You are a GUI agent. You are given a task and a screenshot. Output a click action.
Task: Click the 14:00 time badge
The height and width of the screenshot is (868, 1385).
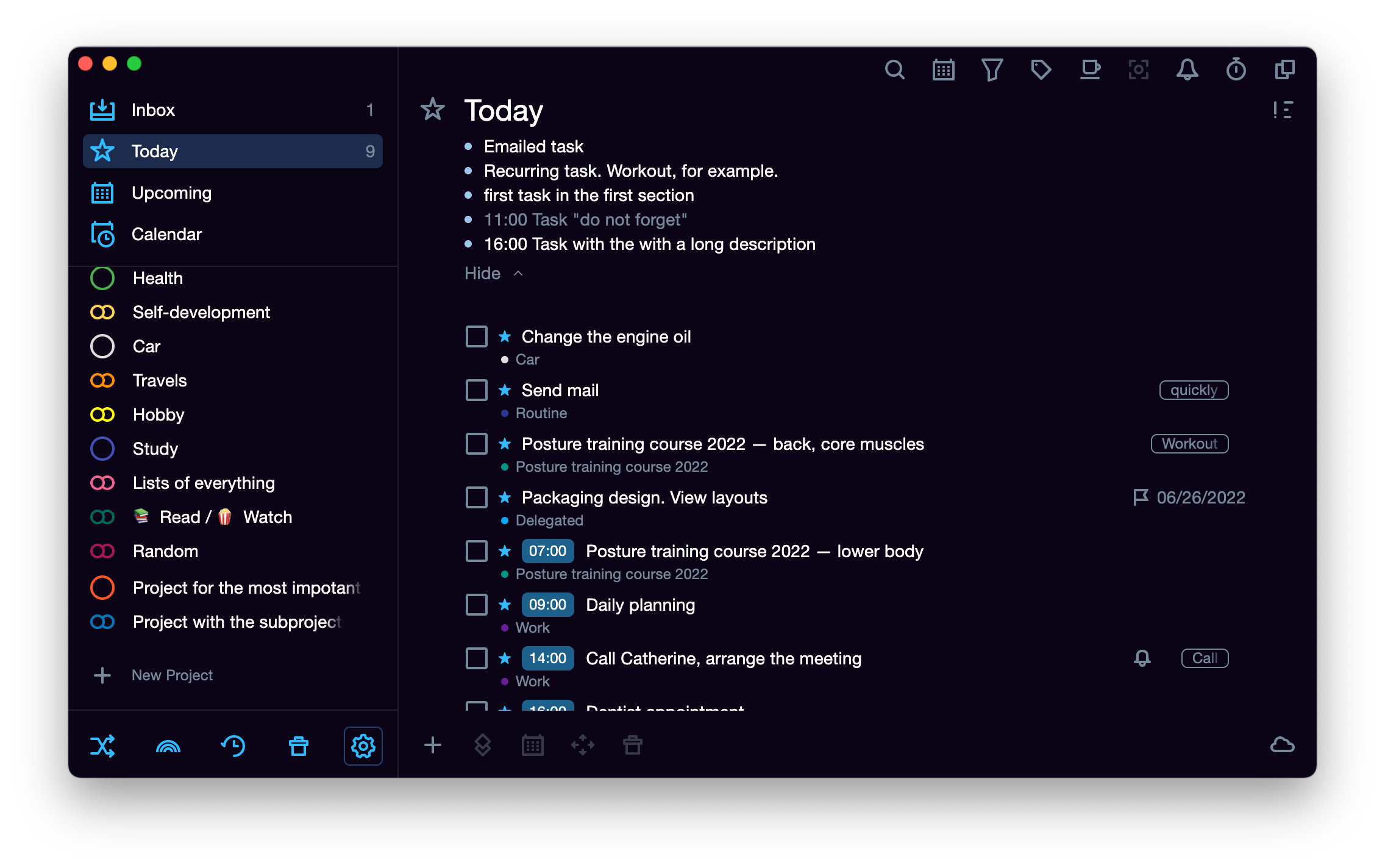coord(547,658)
